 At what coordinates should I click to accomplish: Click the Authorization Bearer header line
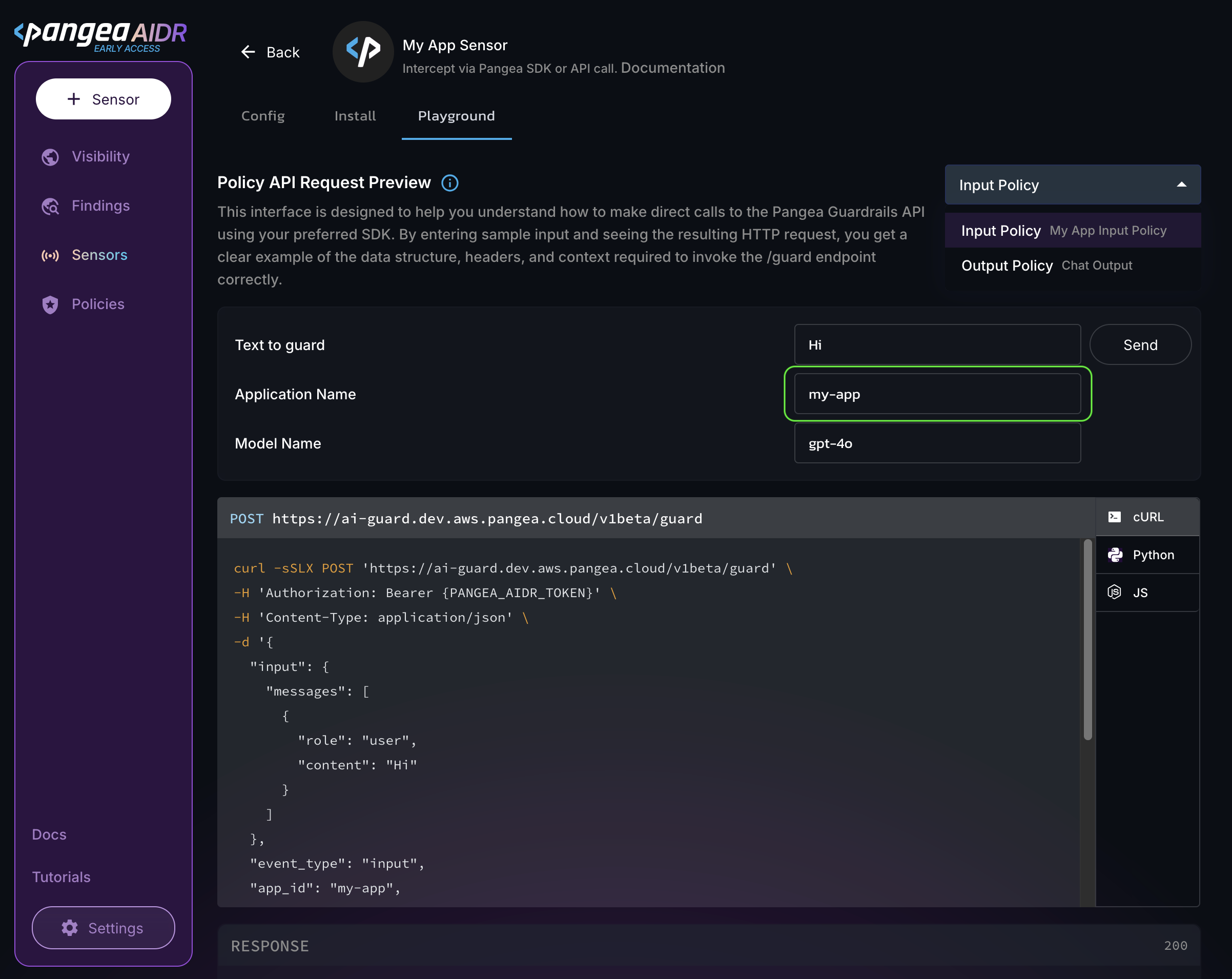(425, 593)
